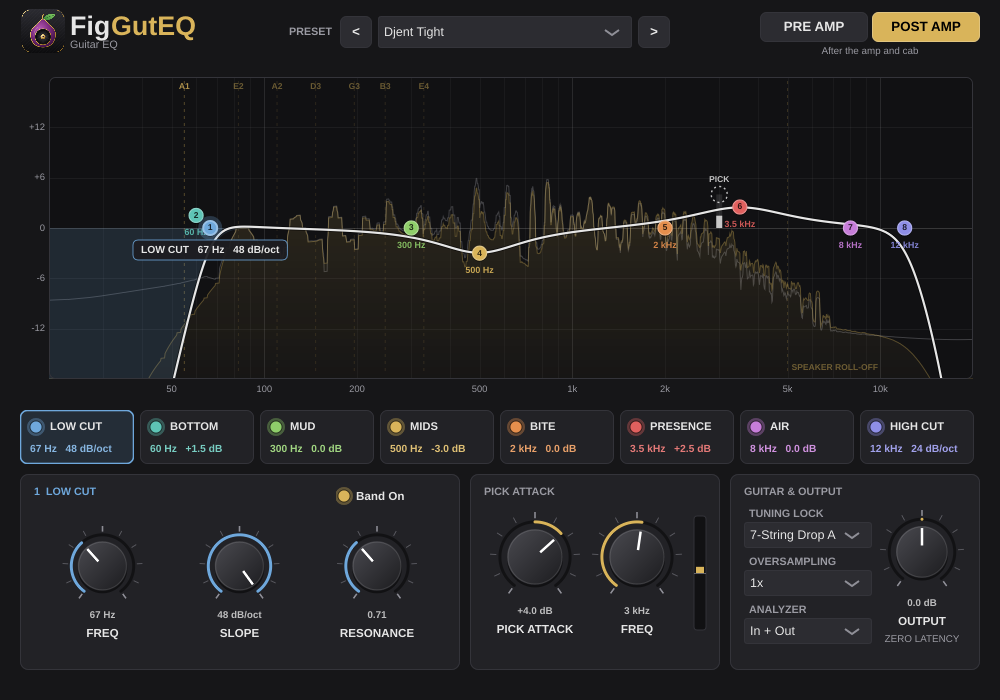Click the OUTPUT gain knob
The height and width of the screenshot is (700, 1000).
922,550
